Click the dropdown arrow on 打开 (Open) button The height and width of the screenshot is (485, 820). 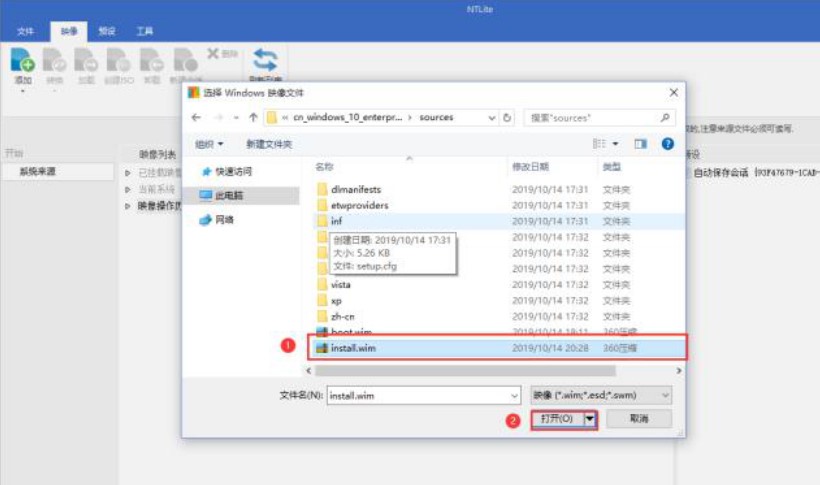(590, 419)
